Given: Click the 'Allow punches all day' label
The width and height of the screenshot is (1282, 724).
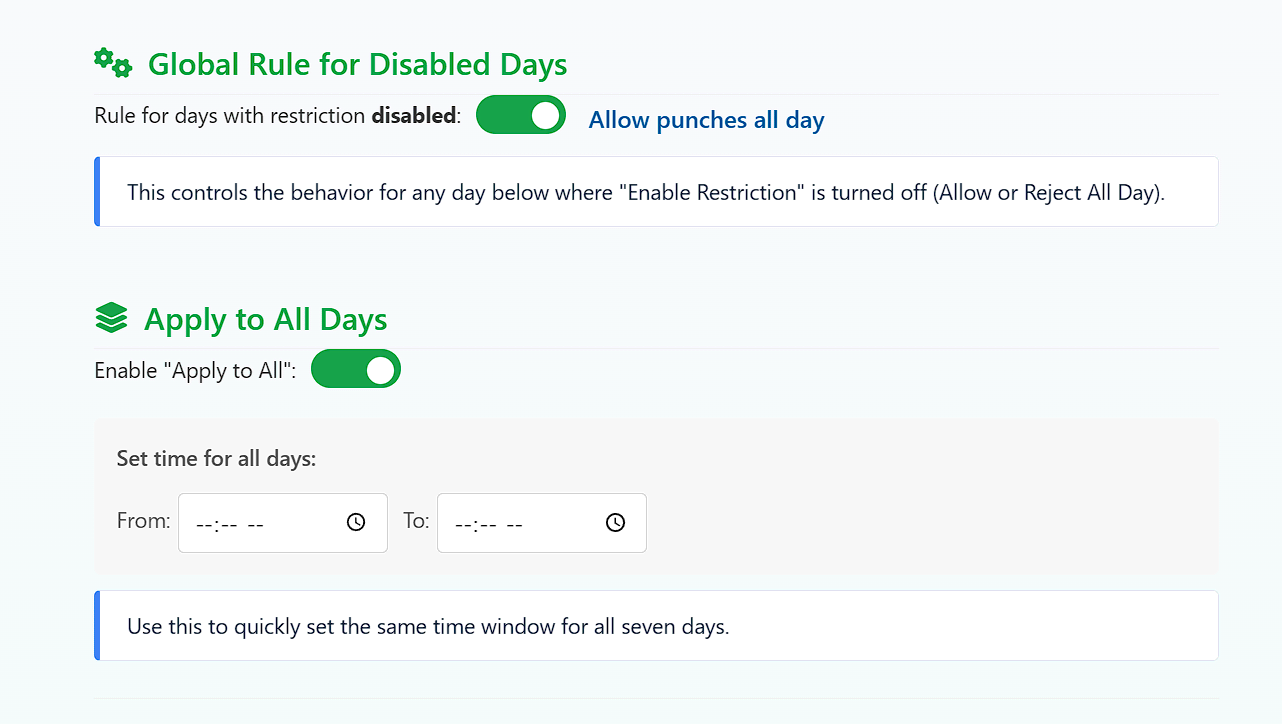Looking at the screenshot, I should pyautogui.click(x=706, y=120).
